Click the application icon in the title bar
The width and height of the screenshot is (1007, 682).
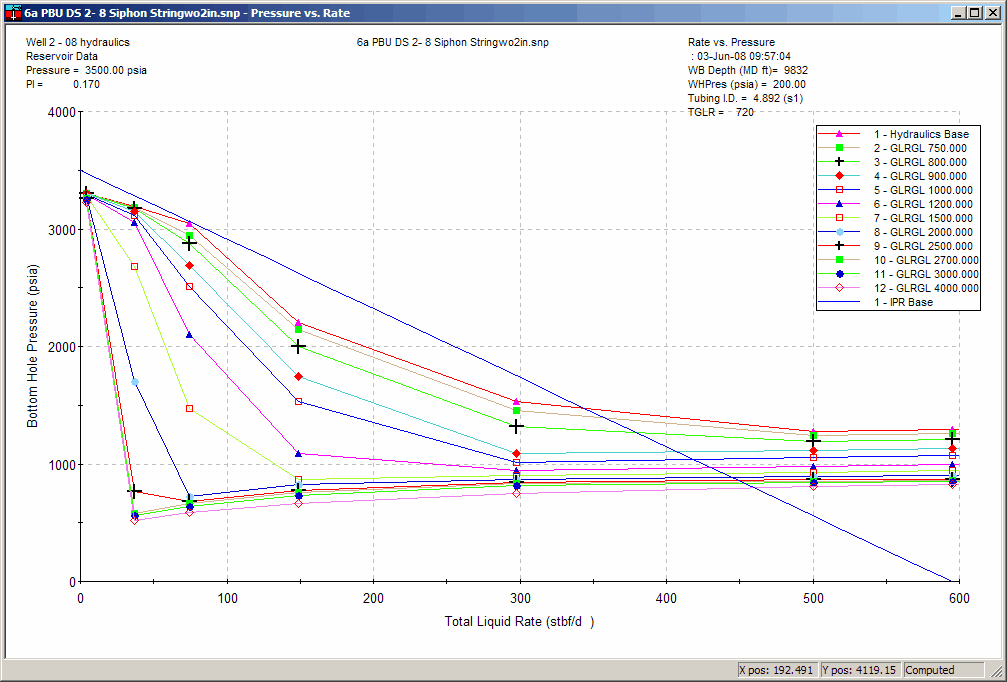tap(13, 13)
